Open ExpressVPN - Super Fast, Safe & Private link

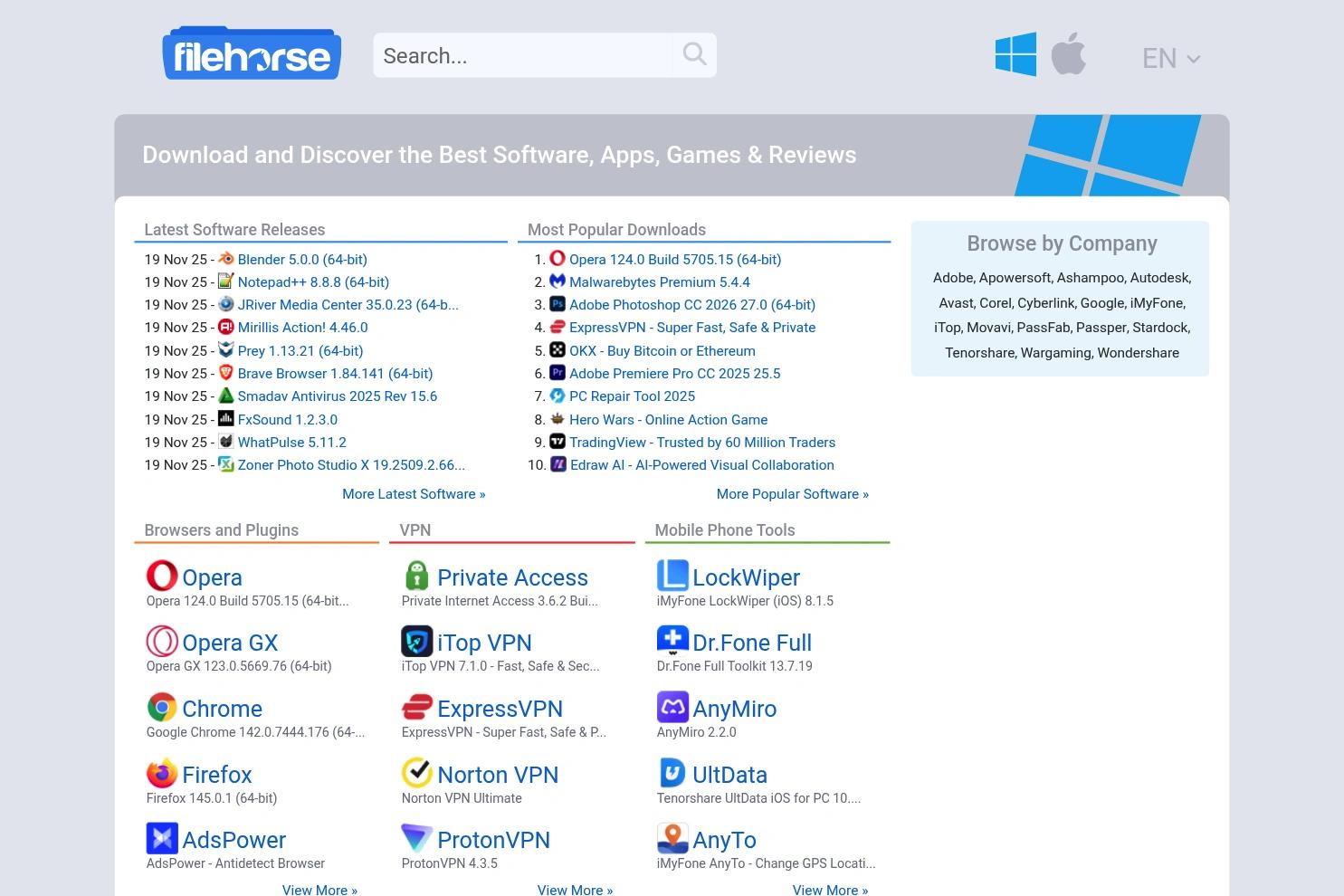[x=692, y=328]
